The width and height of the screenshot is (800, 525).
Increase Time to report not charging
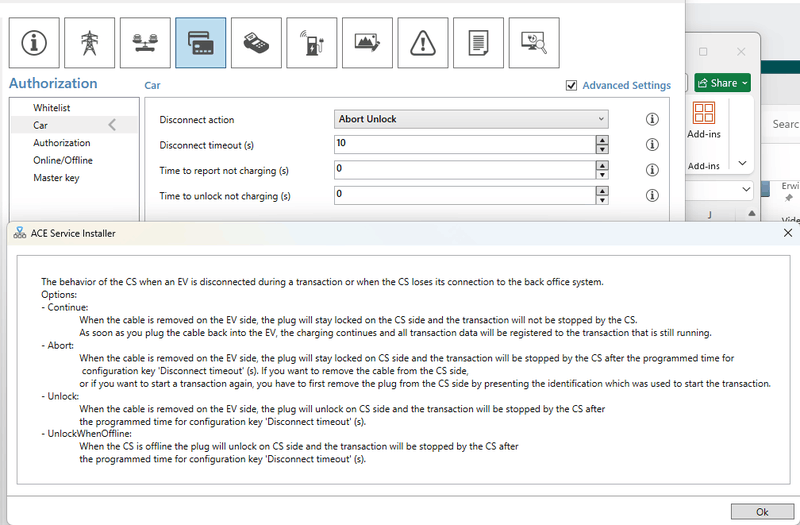(x=602, y=166)
